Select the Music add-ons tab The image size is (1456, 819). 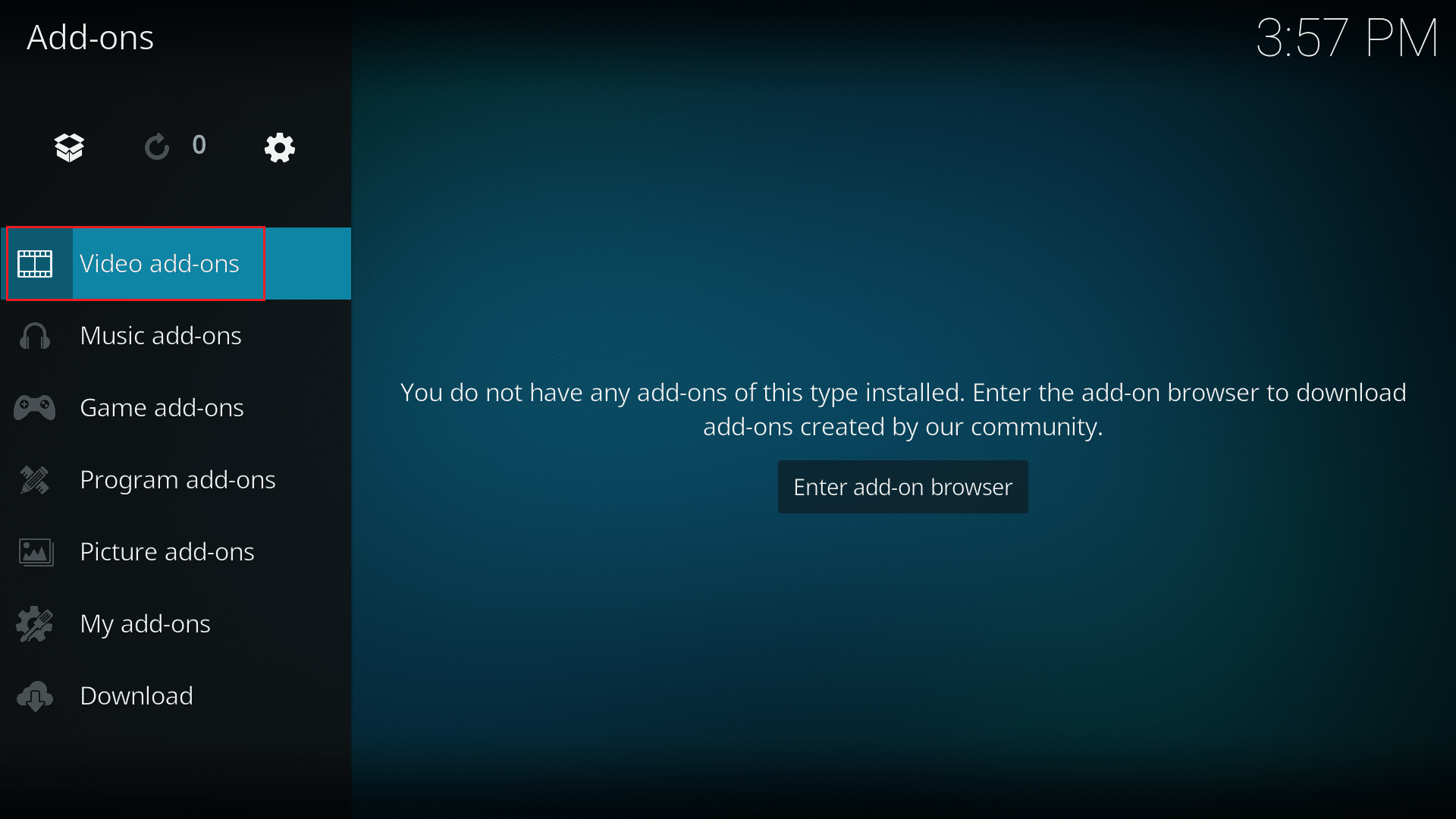[x=160, y=335]
